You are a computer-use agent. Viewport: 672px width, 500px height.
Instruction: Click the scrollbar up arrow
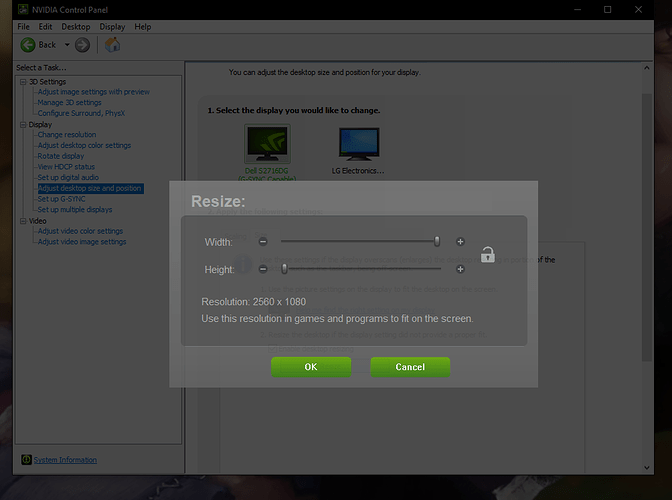point(647,68)
